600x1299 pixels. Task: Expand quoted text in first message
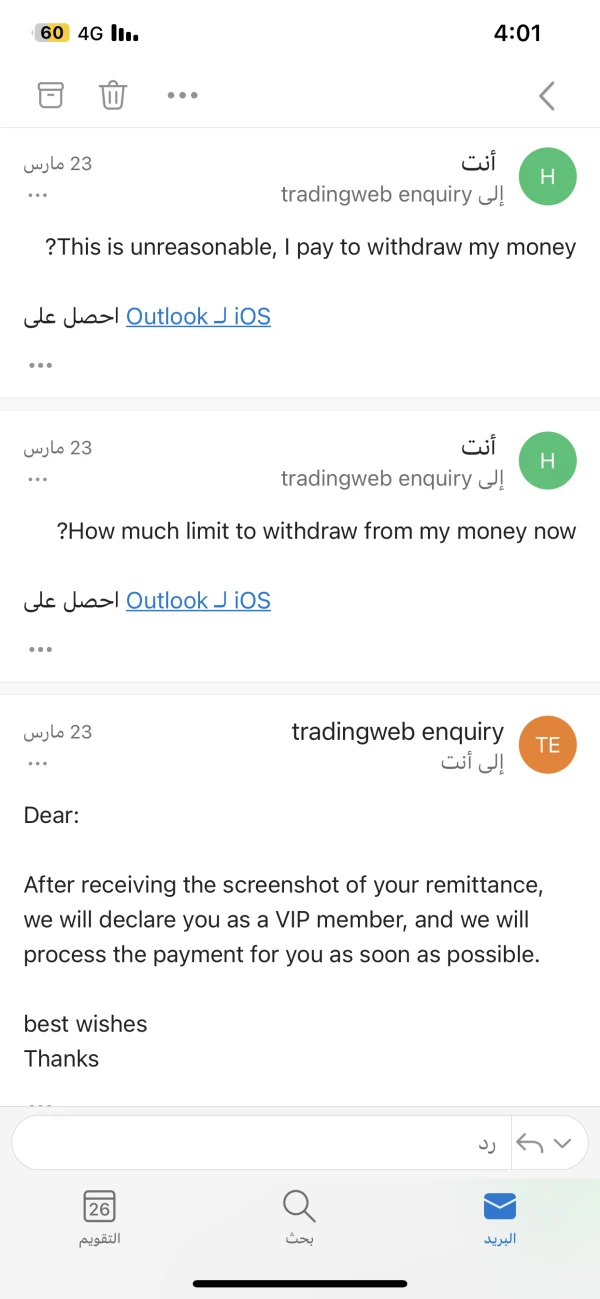tap(40, 365)
